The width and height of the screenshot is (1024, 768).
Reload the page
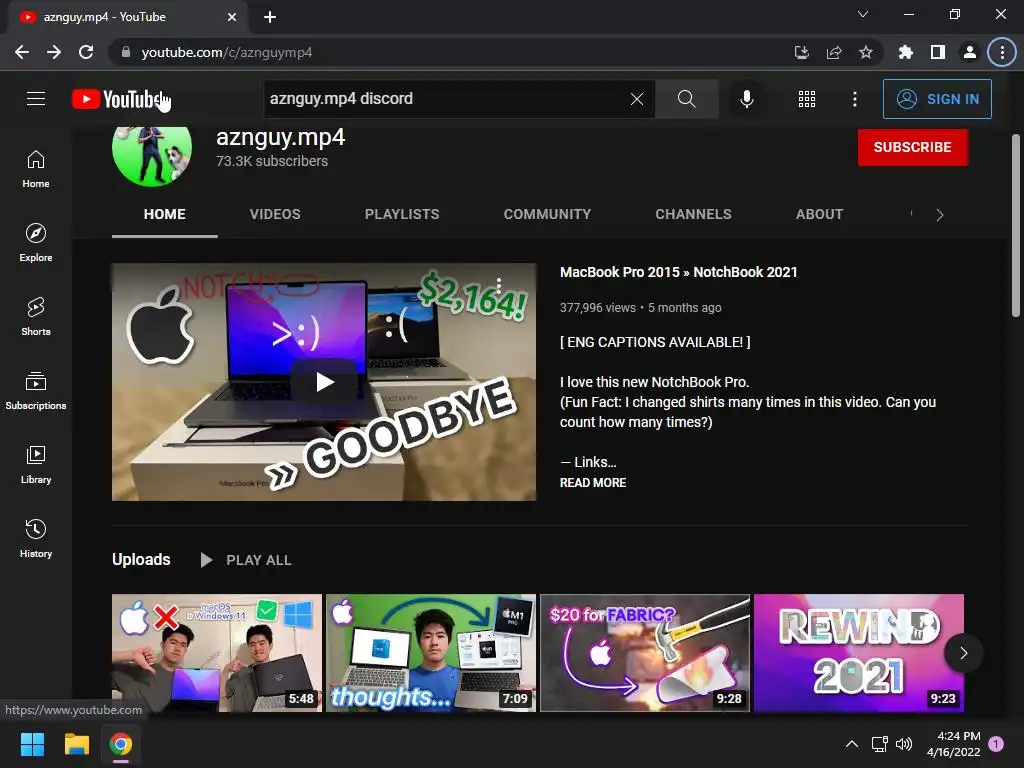pyautogui.click(x=86, y=52)
